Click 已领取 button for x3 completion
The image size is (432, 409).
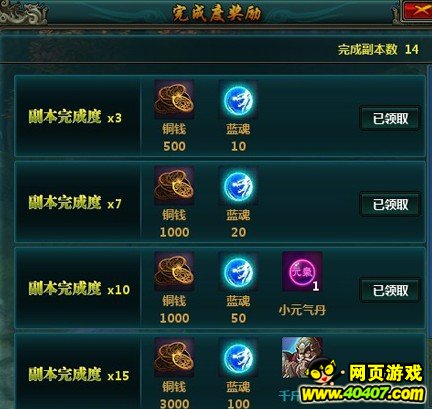coord(390,118)
